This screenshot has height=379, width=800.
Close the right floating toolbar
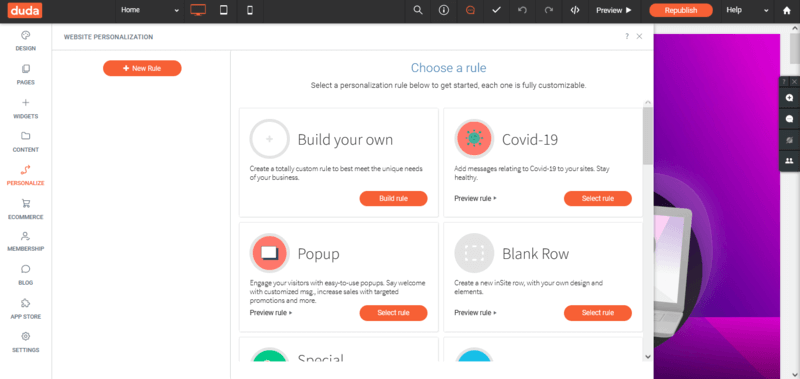(x=794, y=82)
